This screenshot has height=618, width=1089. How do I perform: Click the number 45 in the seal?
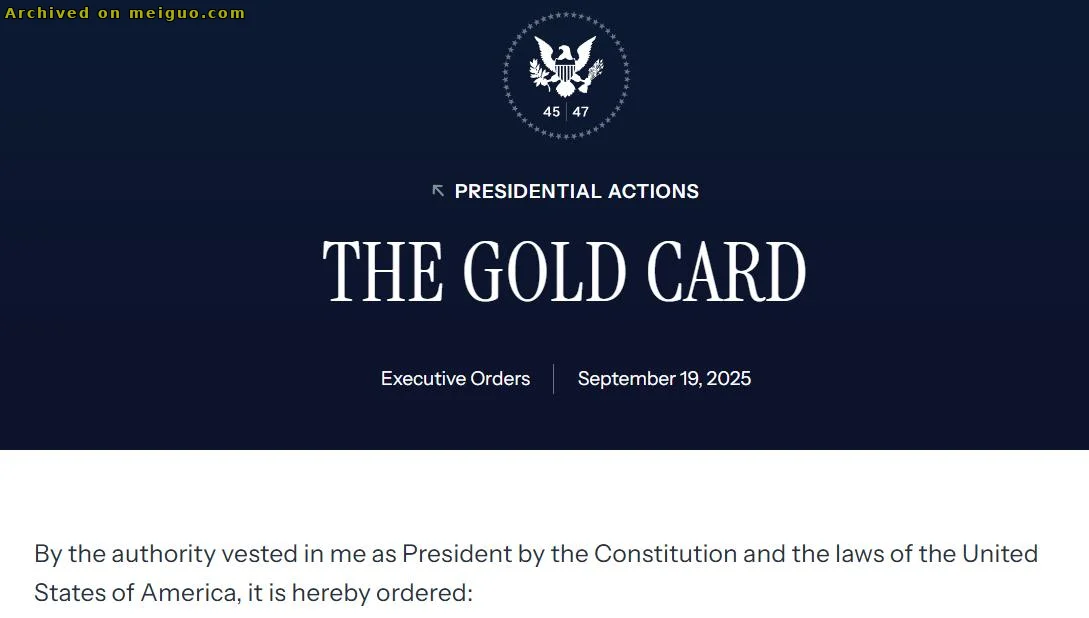click(x=551, y=112)
